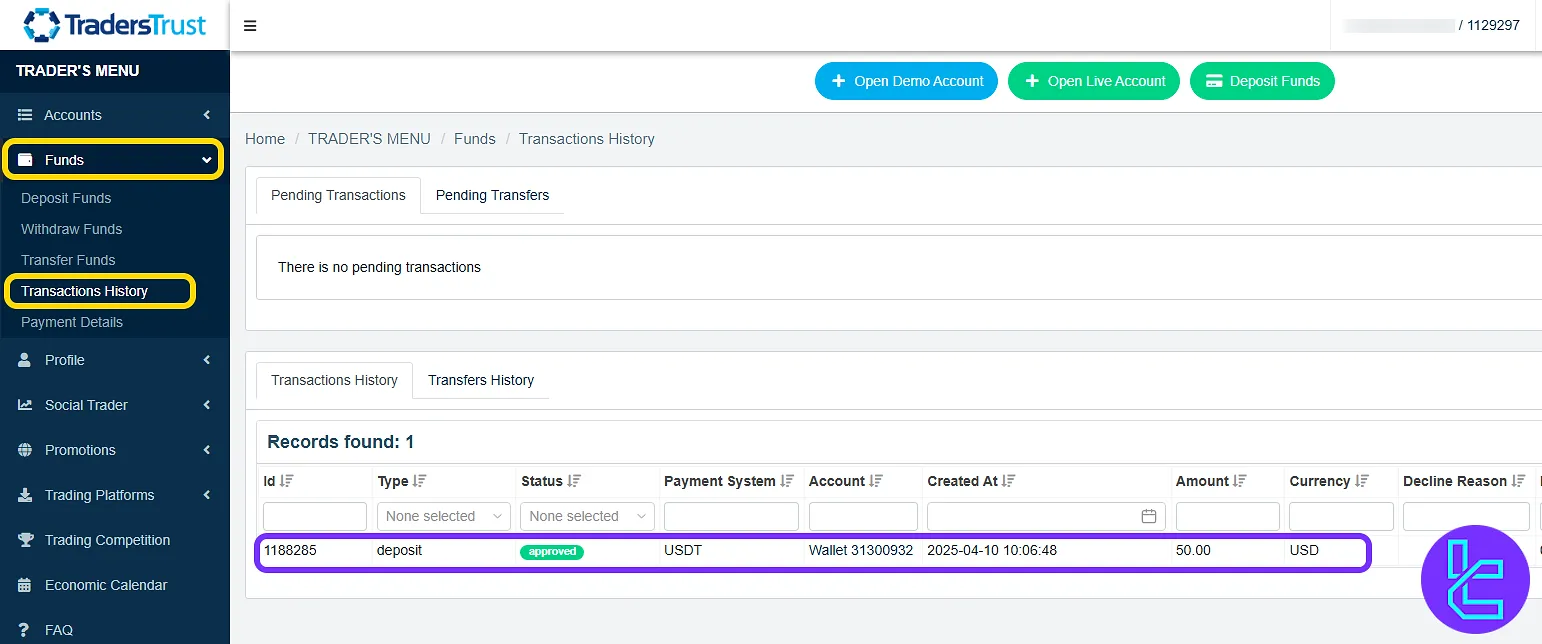Expand the Trading Platforms menu chevron
Viewport: 1542px width, 644px height.
(x=207, y=495)
